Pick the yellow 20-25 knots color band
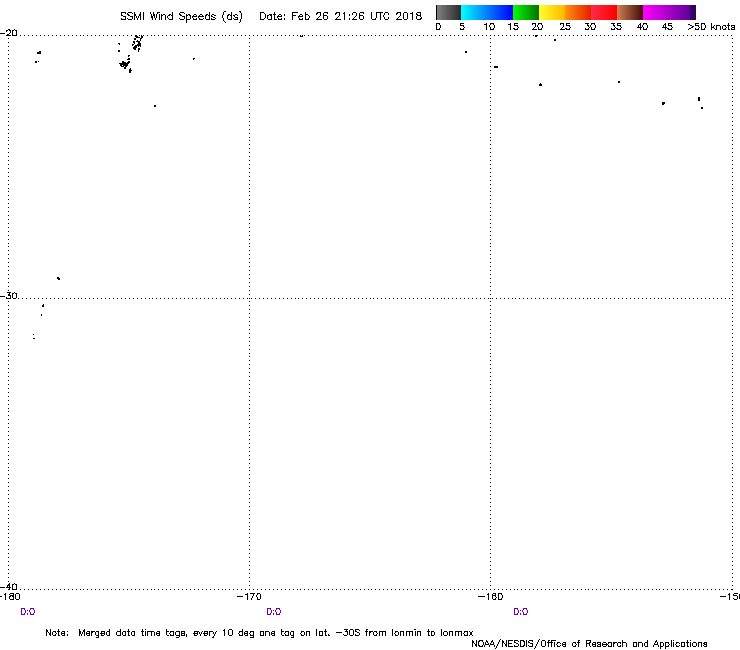 [552, 13]
